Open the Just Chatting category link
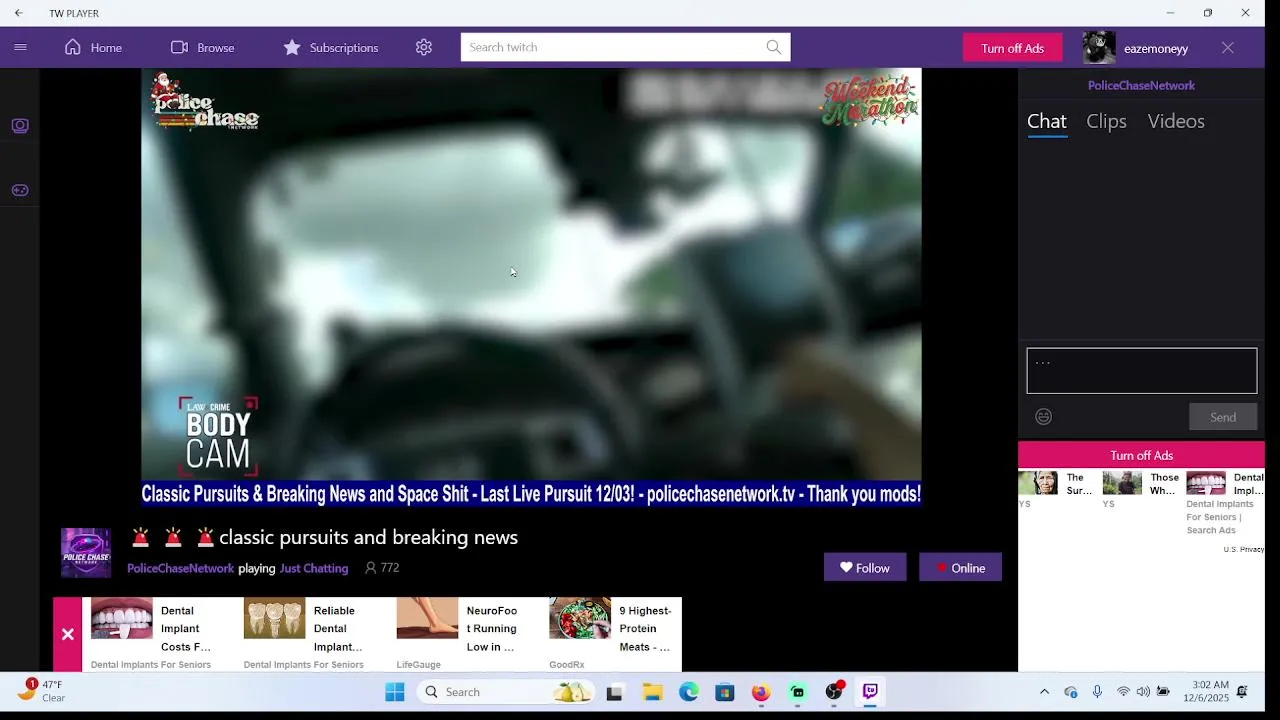 click(314, 568)
